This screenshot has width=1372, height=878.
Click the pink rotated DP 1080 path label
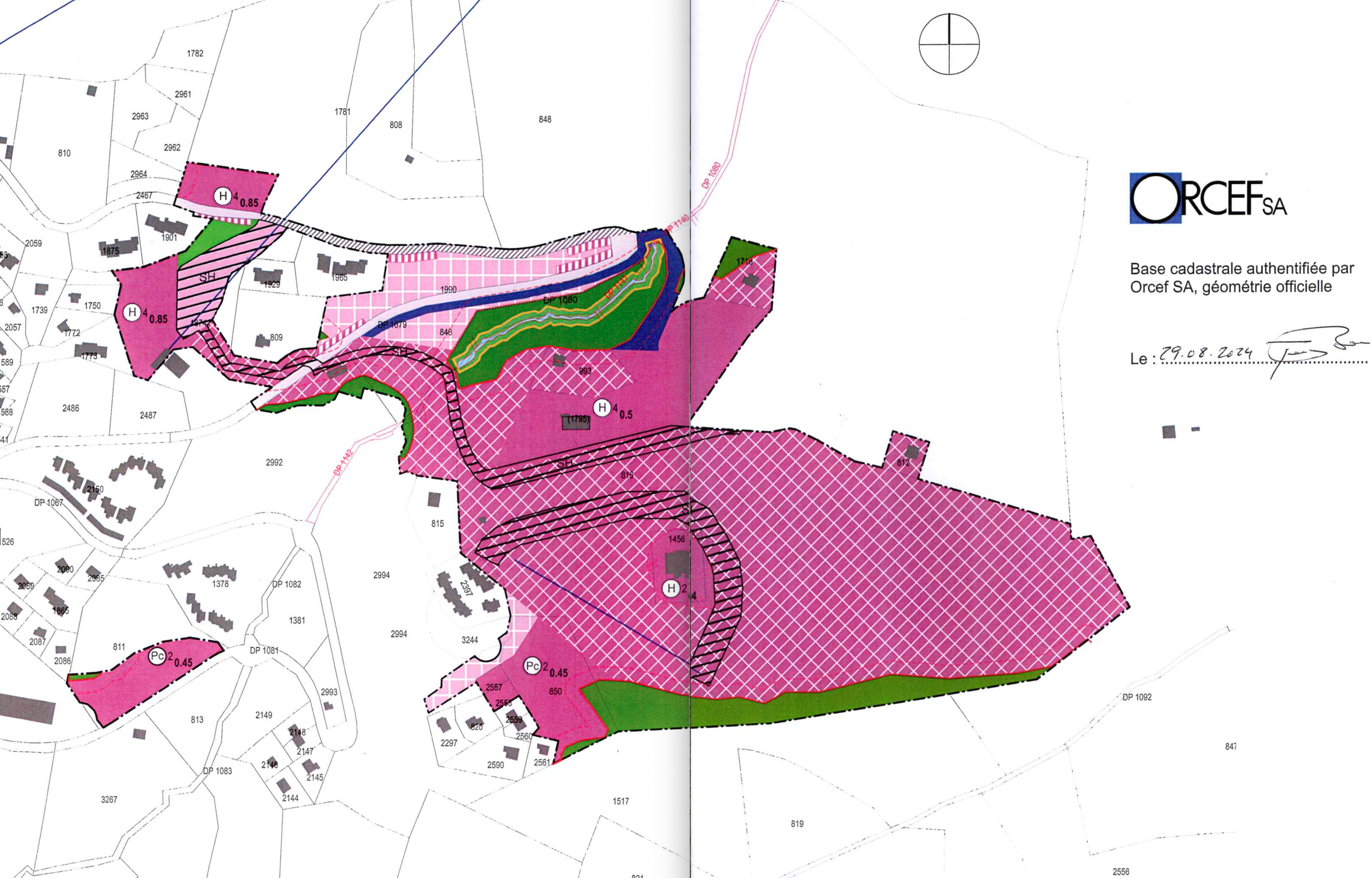tap(712, 175)
